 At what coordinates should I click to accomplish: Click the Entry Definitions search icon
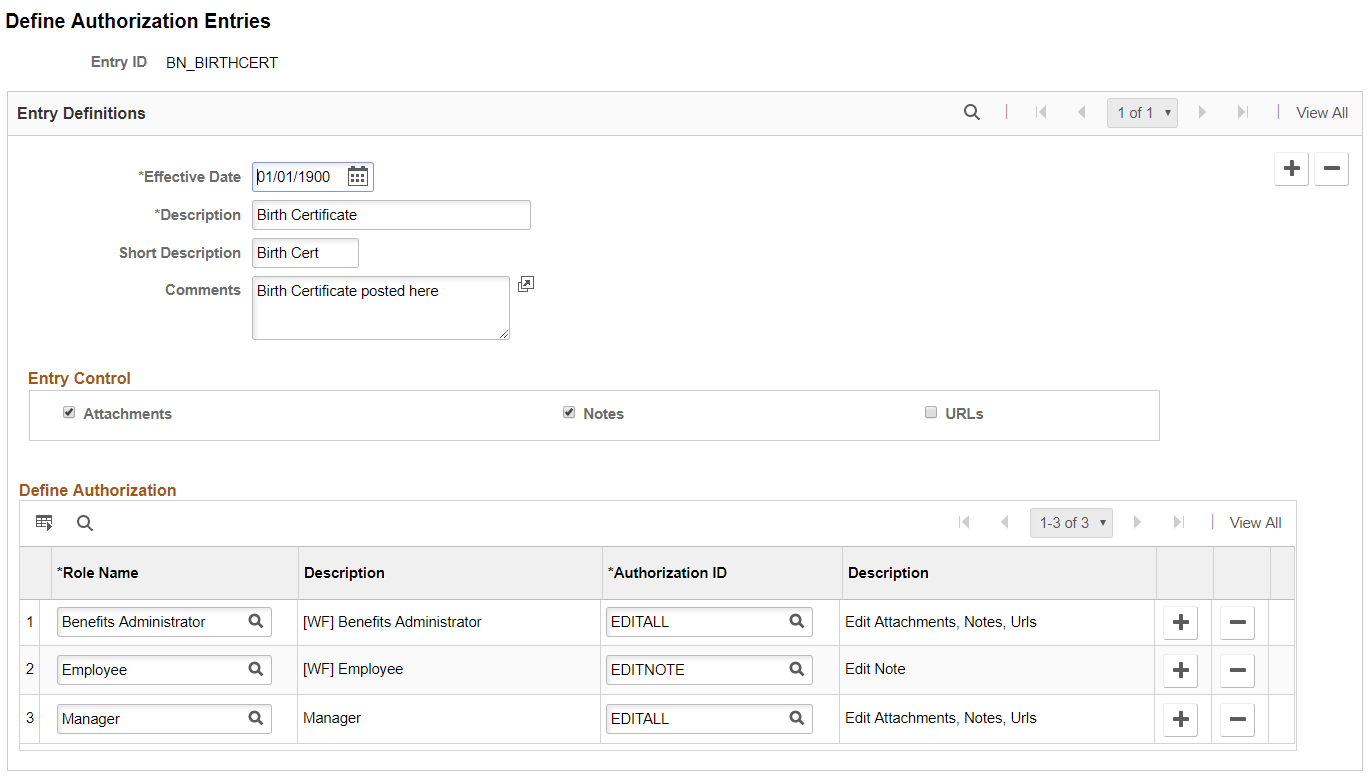[972, 113]
